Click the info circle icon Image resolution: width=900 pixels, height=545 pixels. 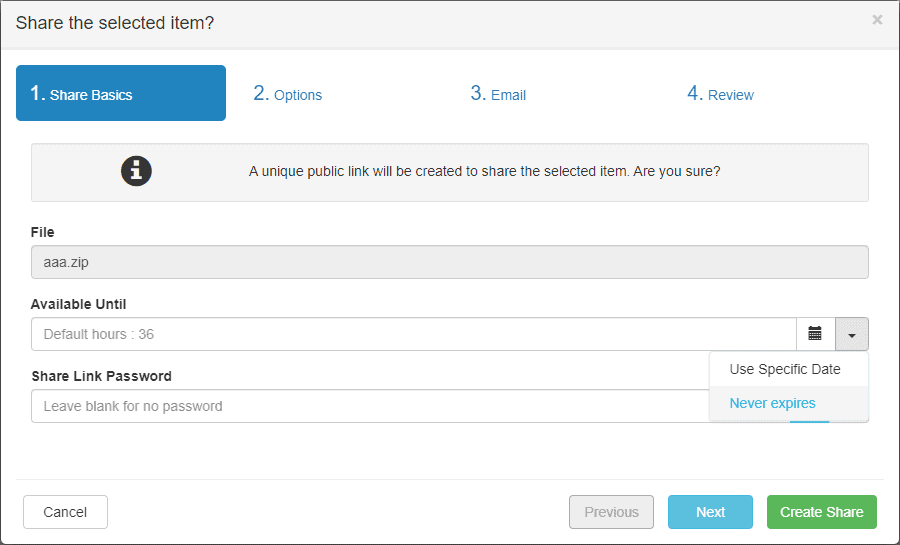tap(136, 171)
